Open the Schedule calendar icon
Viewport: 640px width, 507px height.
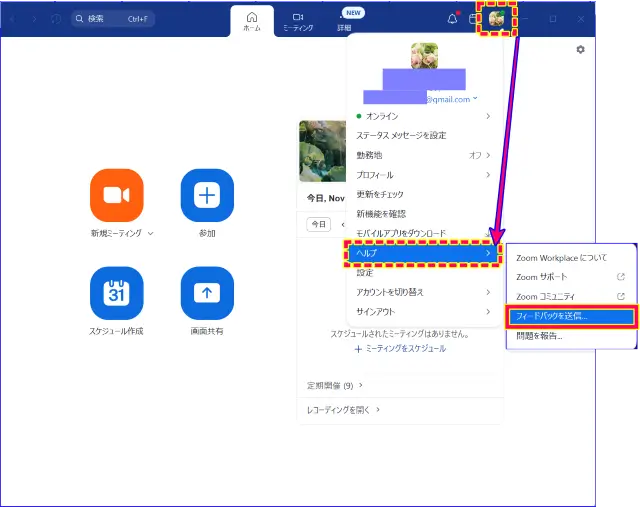tap(117, 293)
